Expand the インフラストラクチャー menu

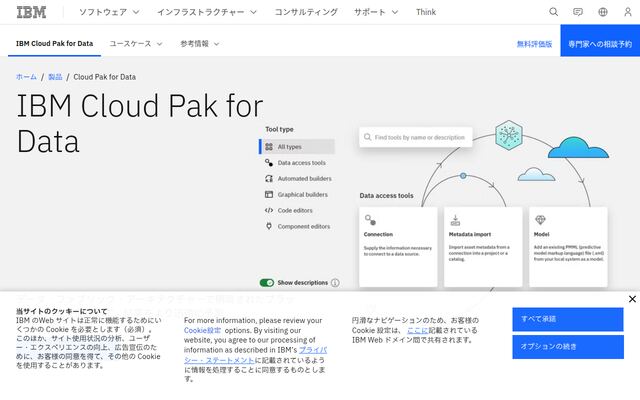(207, 12)
